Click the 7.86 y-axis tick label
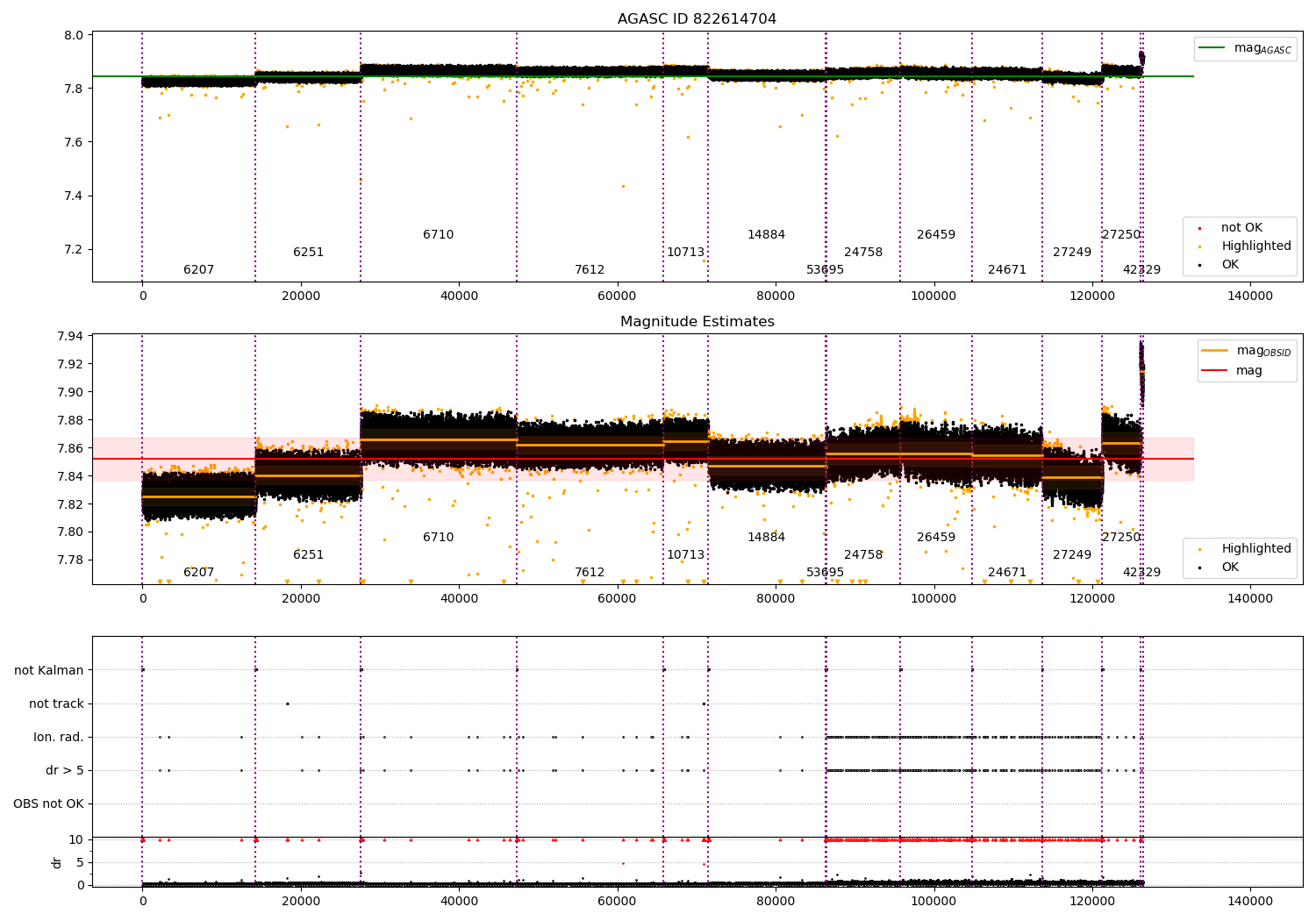Viewport: 1316px width, 921px height. [x=71, y=449]
